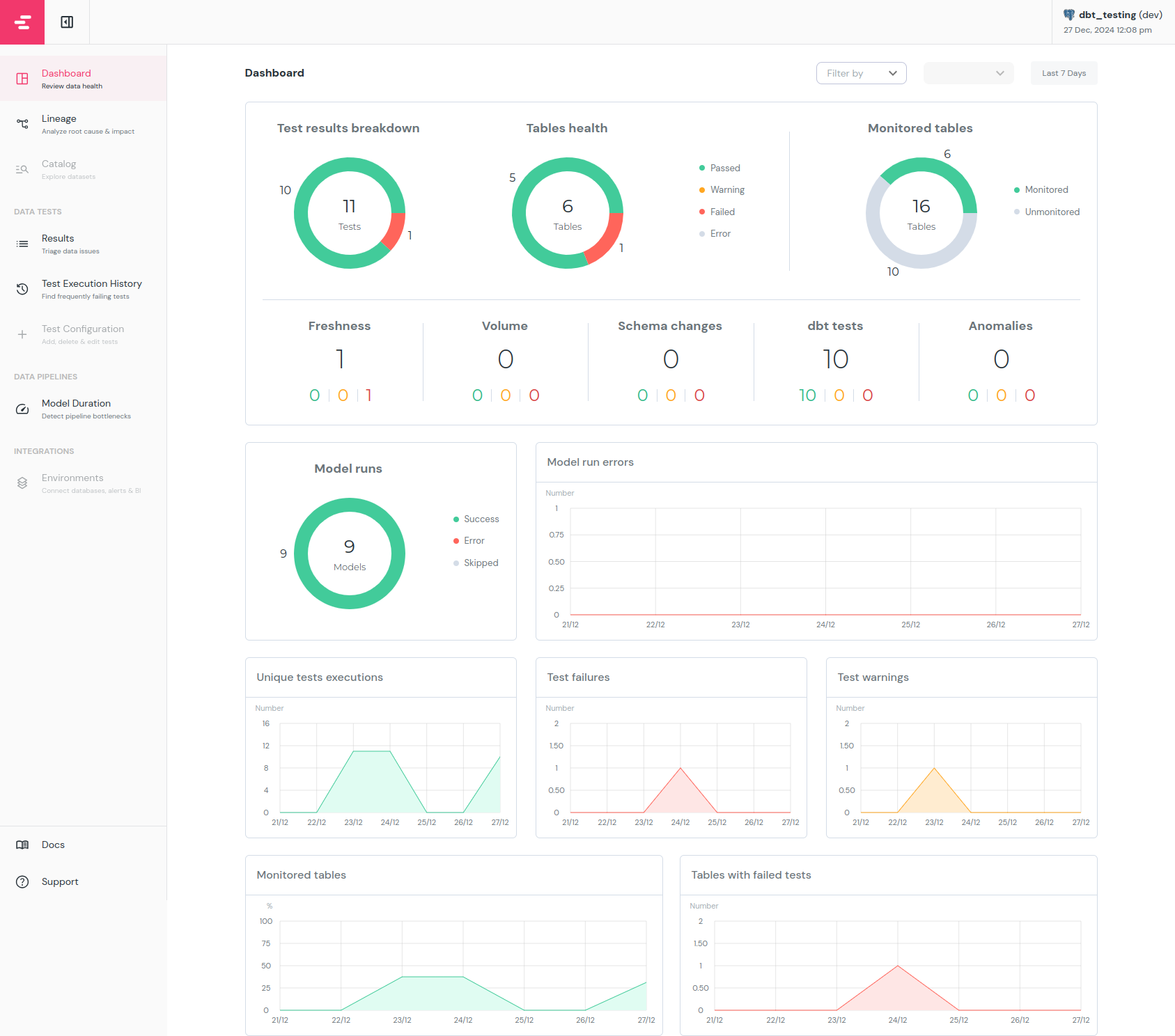1175x1036 pixels.
Task: Toggle Error legend entry in Model runs
Action: click(x=469, y=540)
